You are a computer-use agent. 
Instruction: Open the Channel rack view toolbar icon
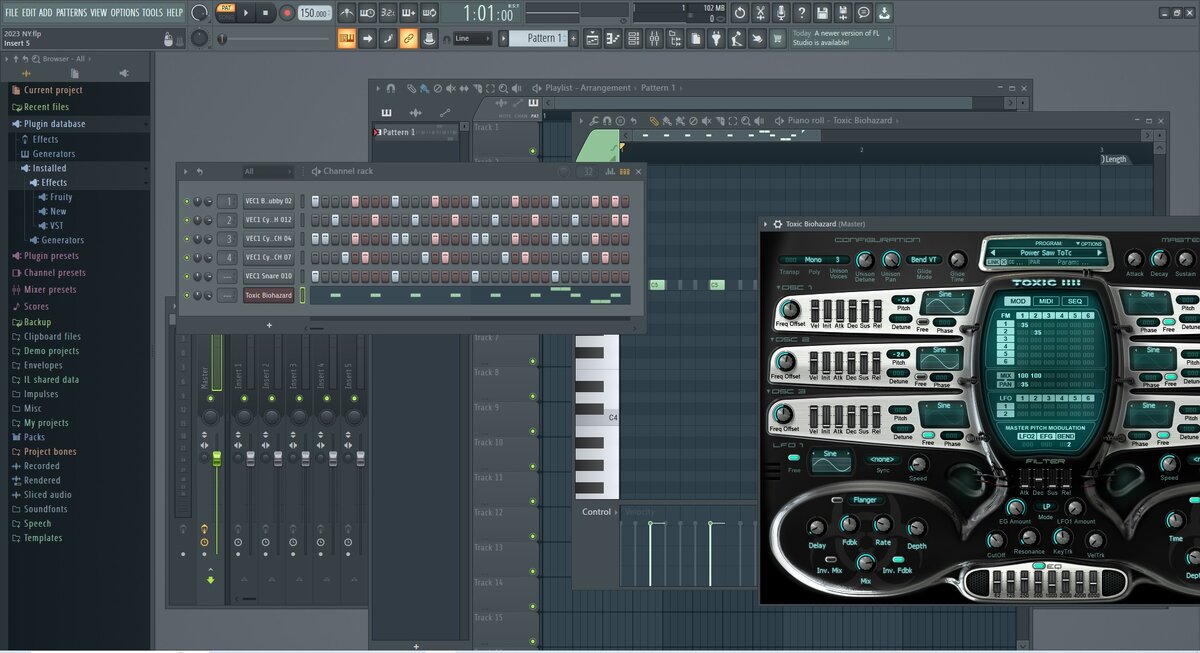point(634,38)
